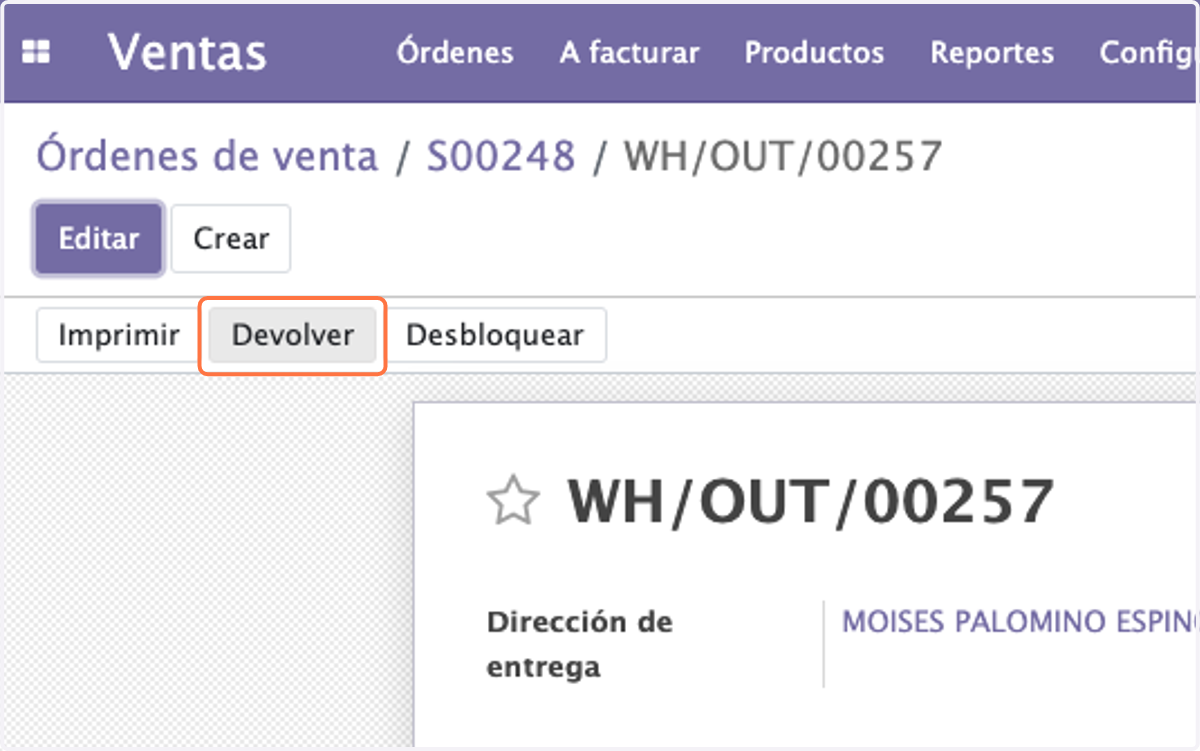
Task: Open the Productos menu
Action: click(814, 52)
